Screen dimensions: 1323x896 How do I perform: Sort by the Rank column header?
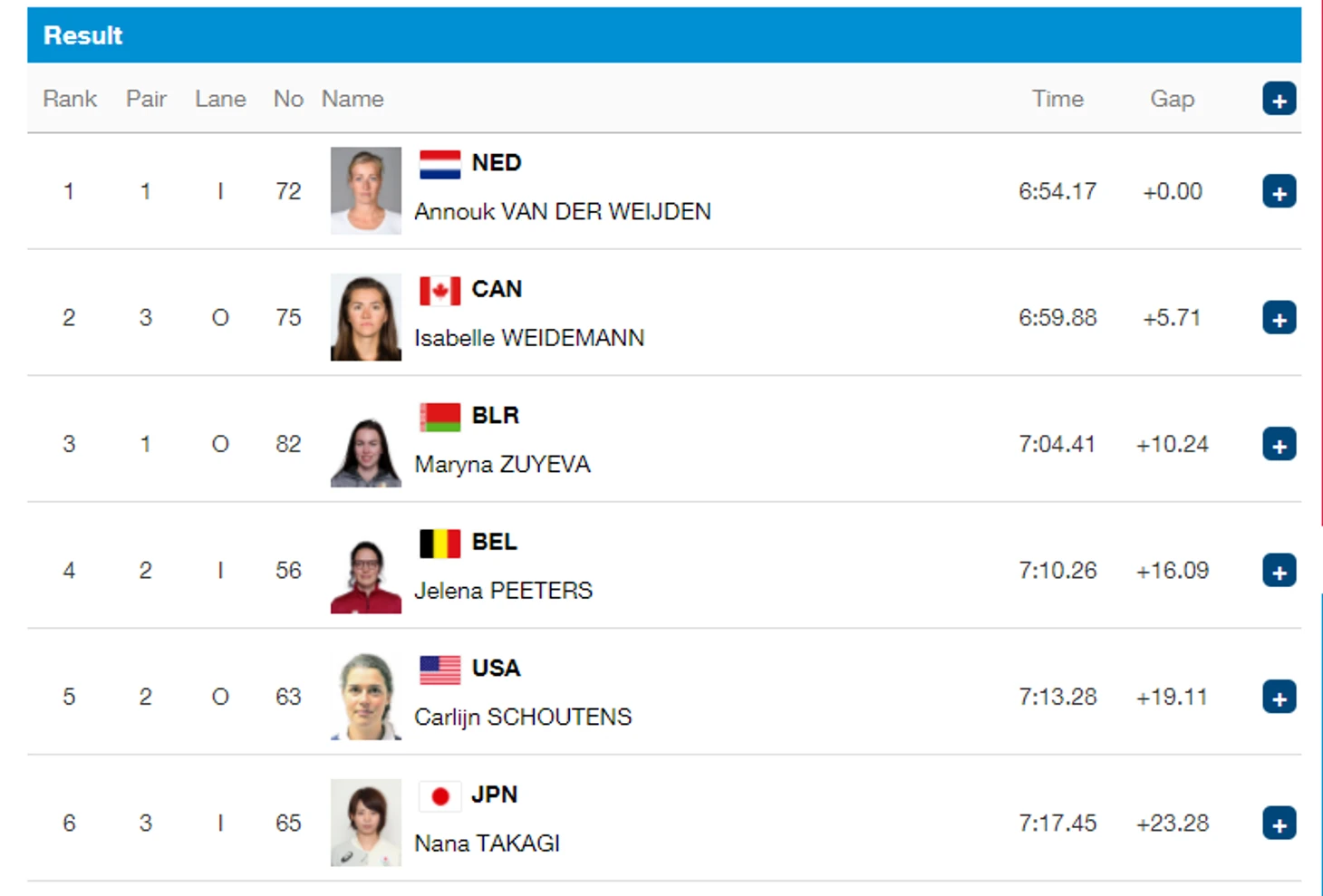[70, 99]
